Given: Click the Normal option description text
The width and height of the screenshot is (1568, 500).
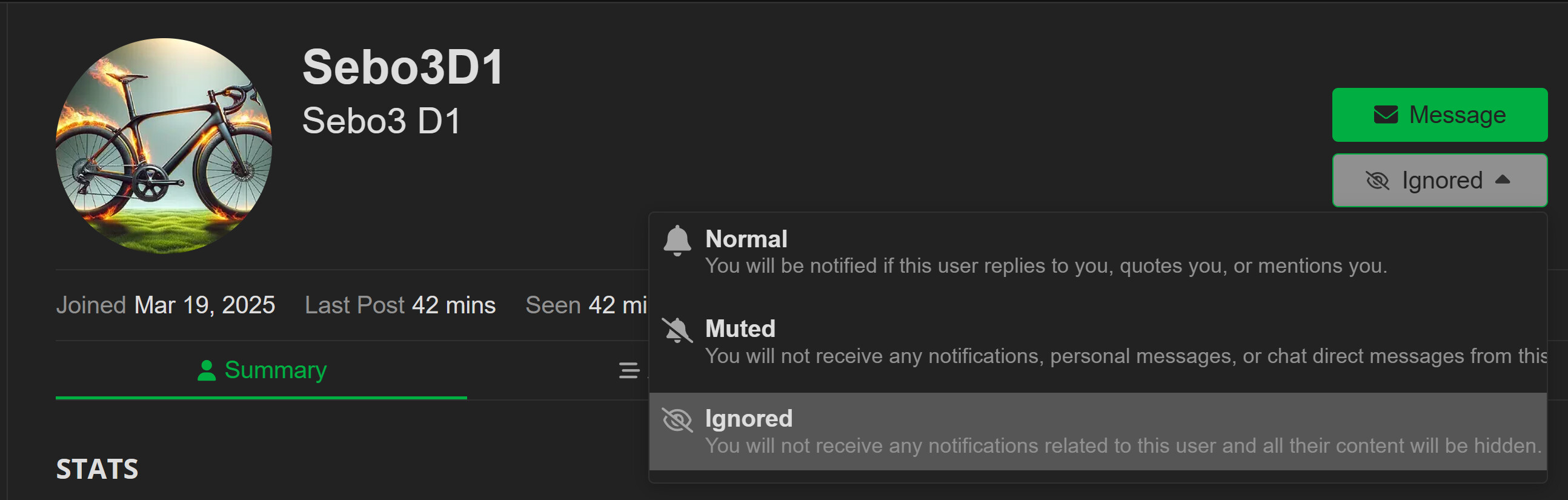Looking at the screenshot, I should [x=1046, y=266].
